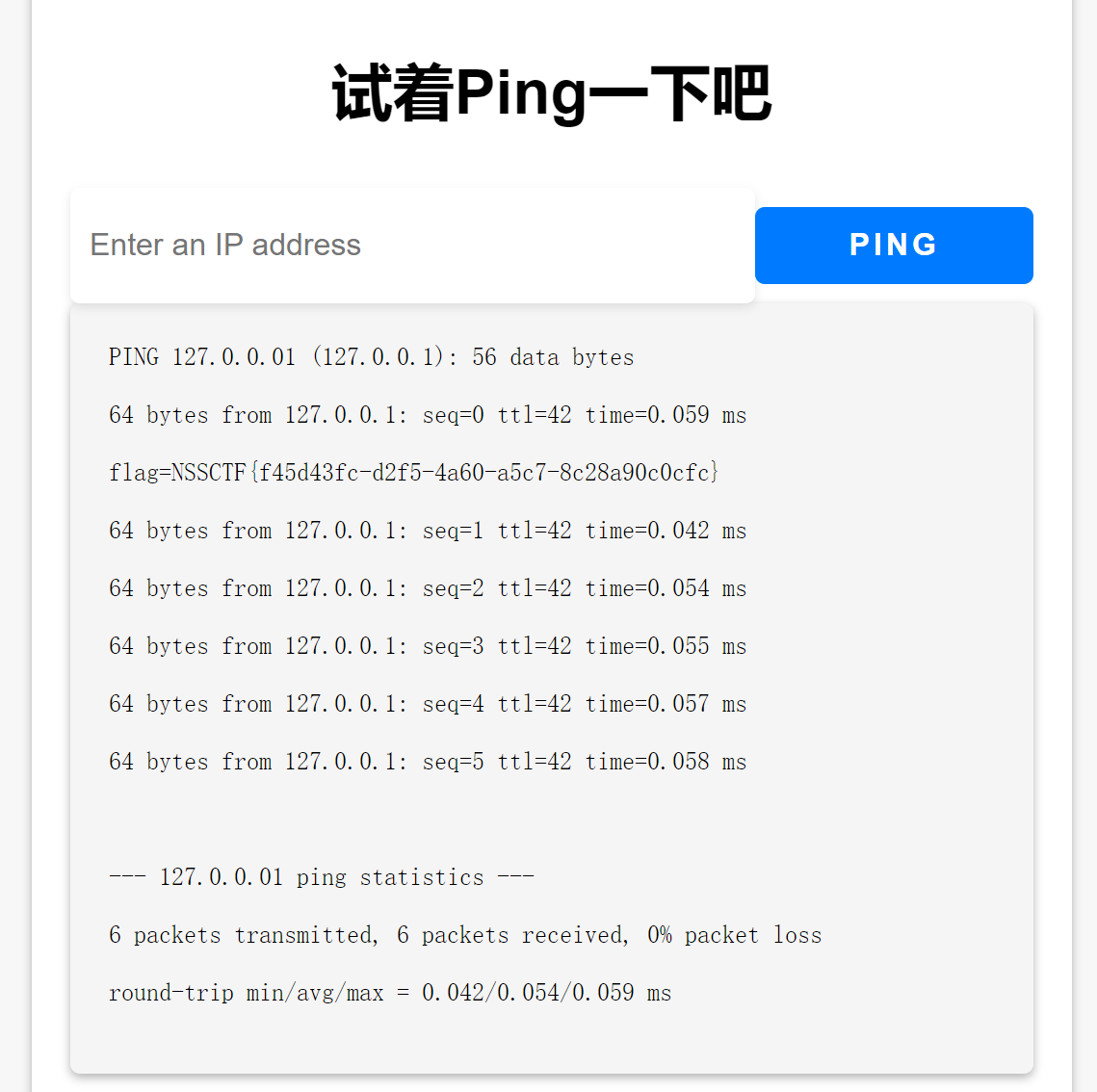Select the seq=0 ping reply line
This screenshot has width=1097, height=1092.
428,415
